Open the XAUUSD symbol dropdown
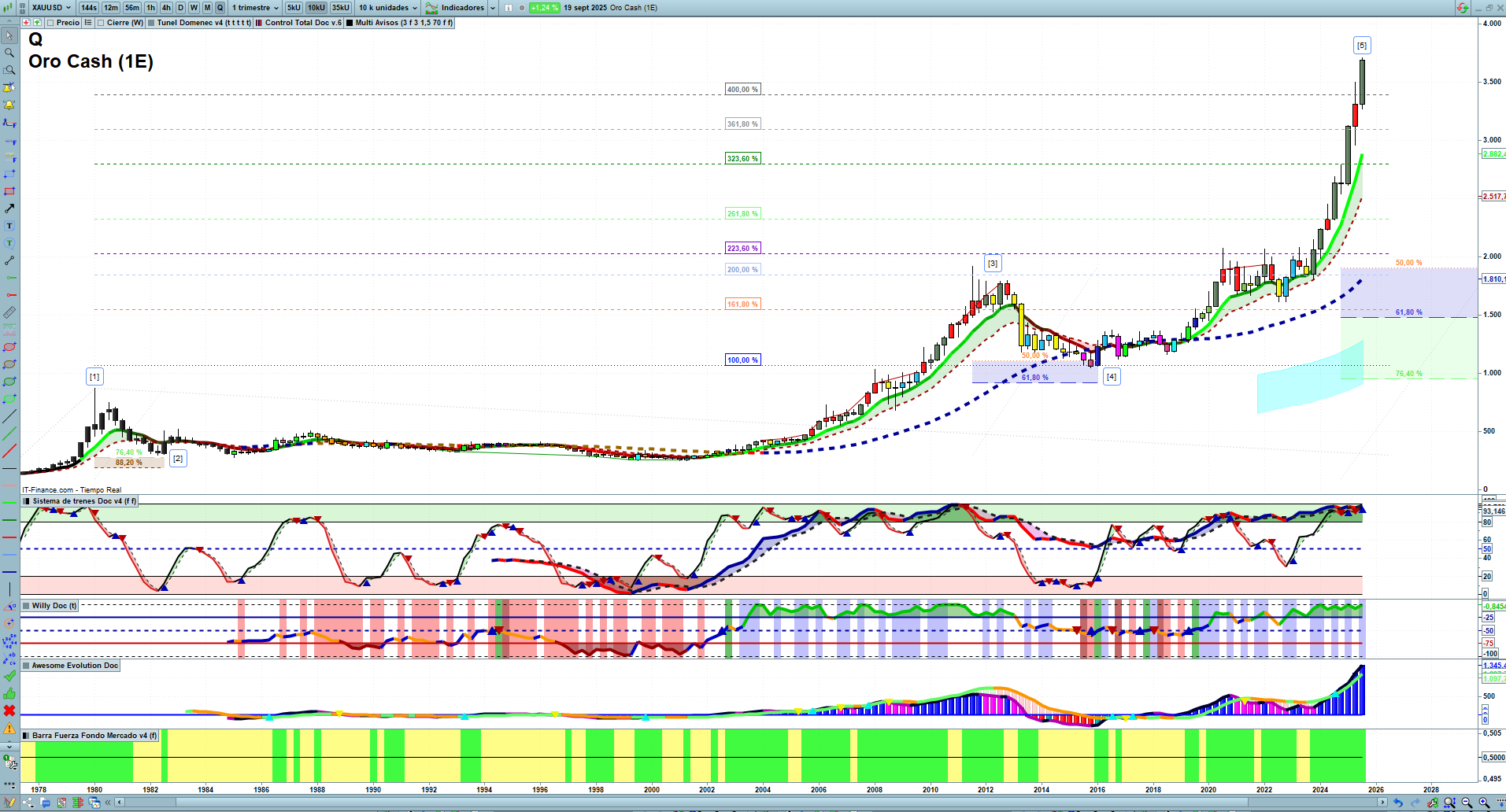The width and height of the screenshot is (1506, 812). pos(51,8)
